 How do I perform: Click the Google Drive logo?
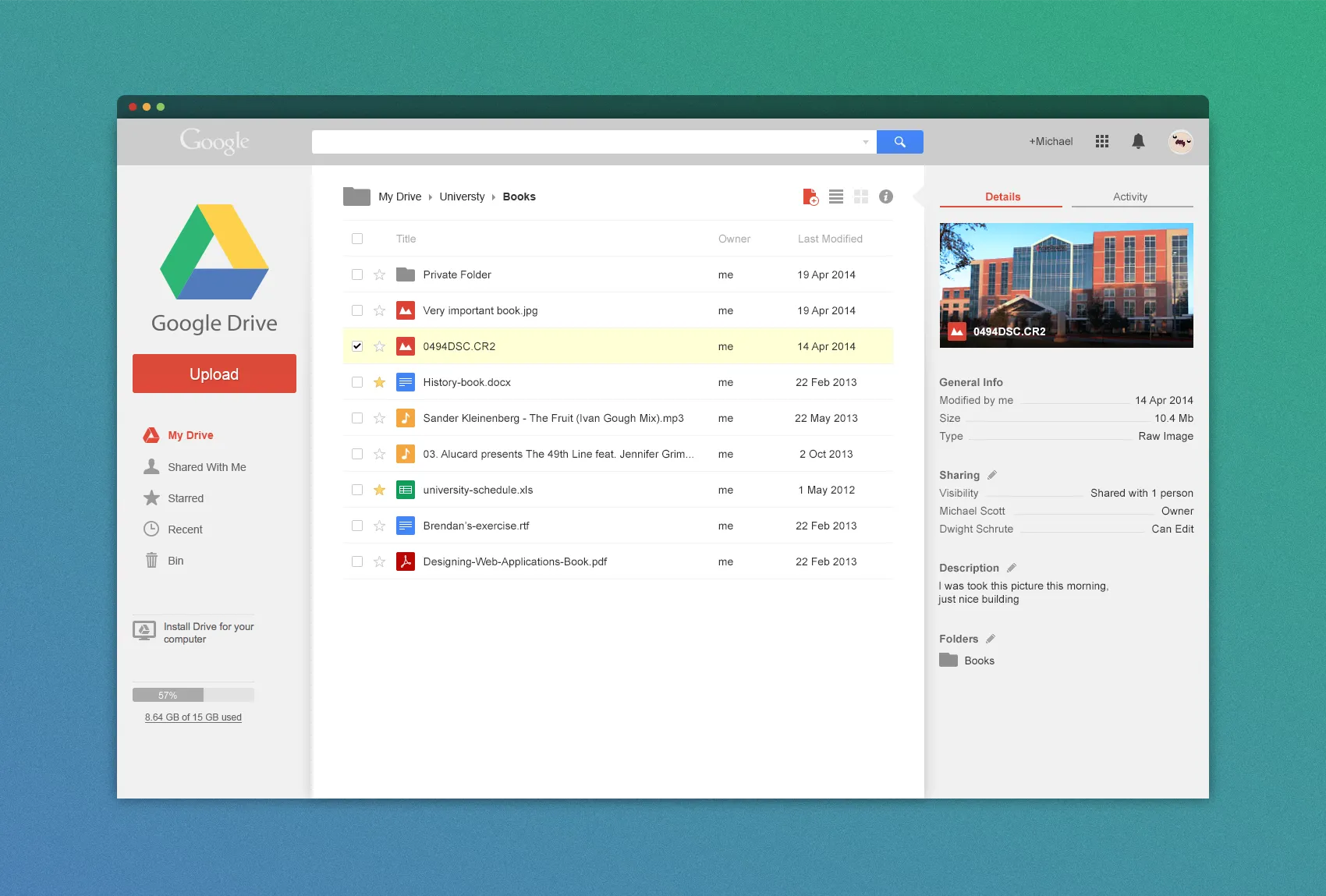214,252
